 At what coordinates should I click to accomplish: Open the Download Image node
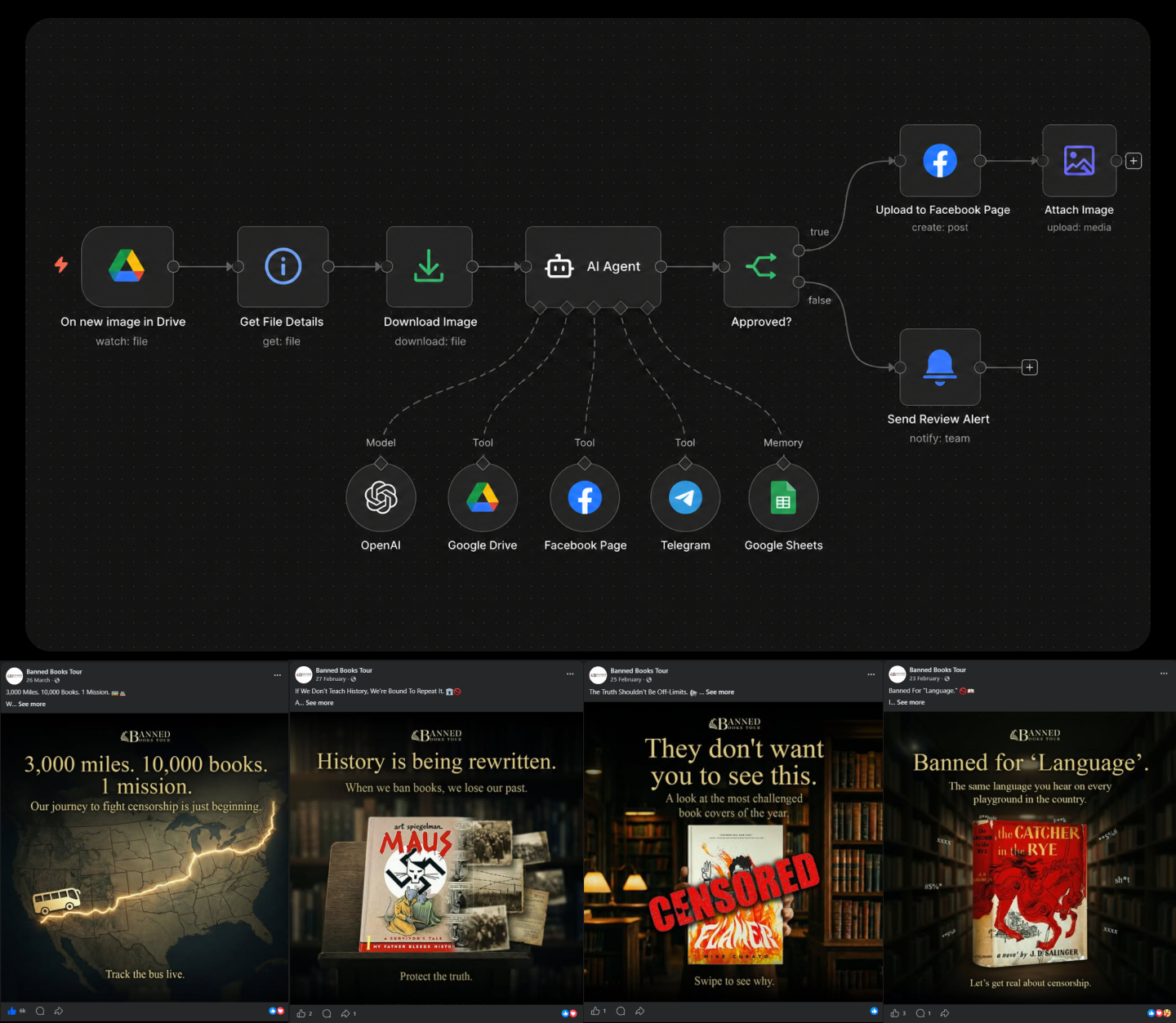429,266
